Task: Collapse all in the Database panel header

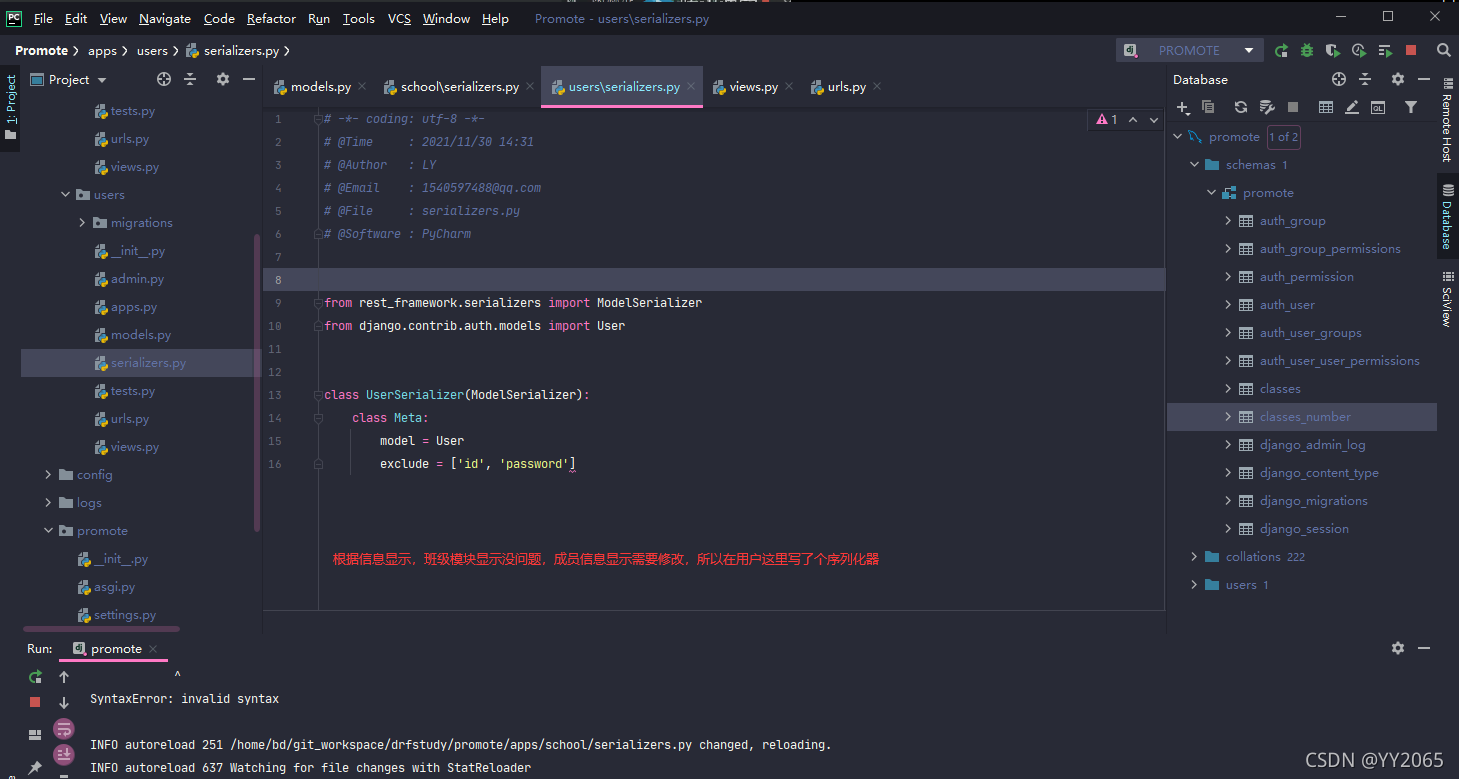Action: pos(1366,79)
